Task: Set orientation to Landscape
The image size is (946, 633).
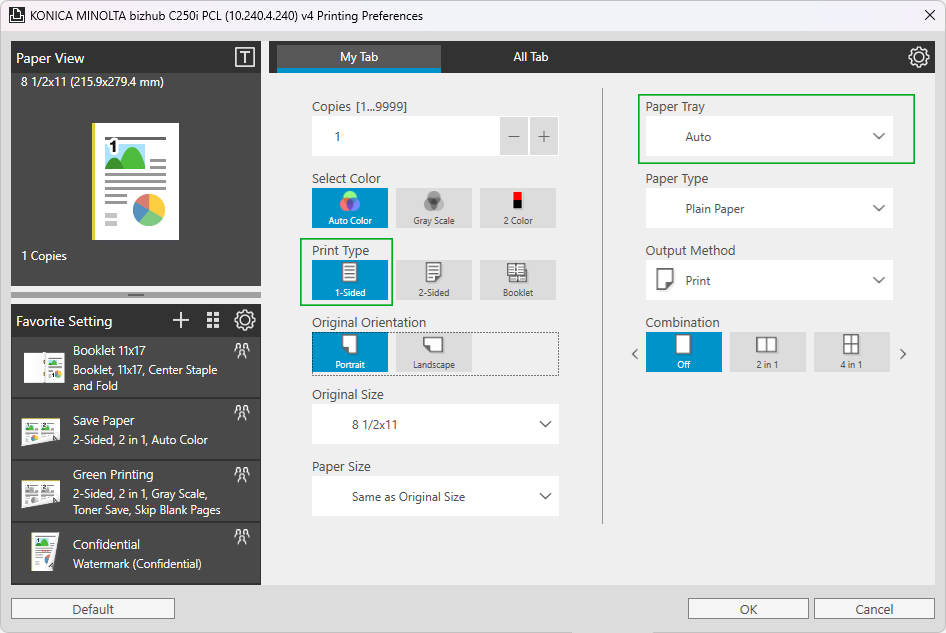Action: tap(433, 352)
